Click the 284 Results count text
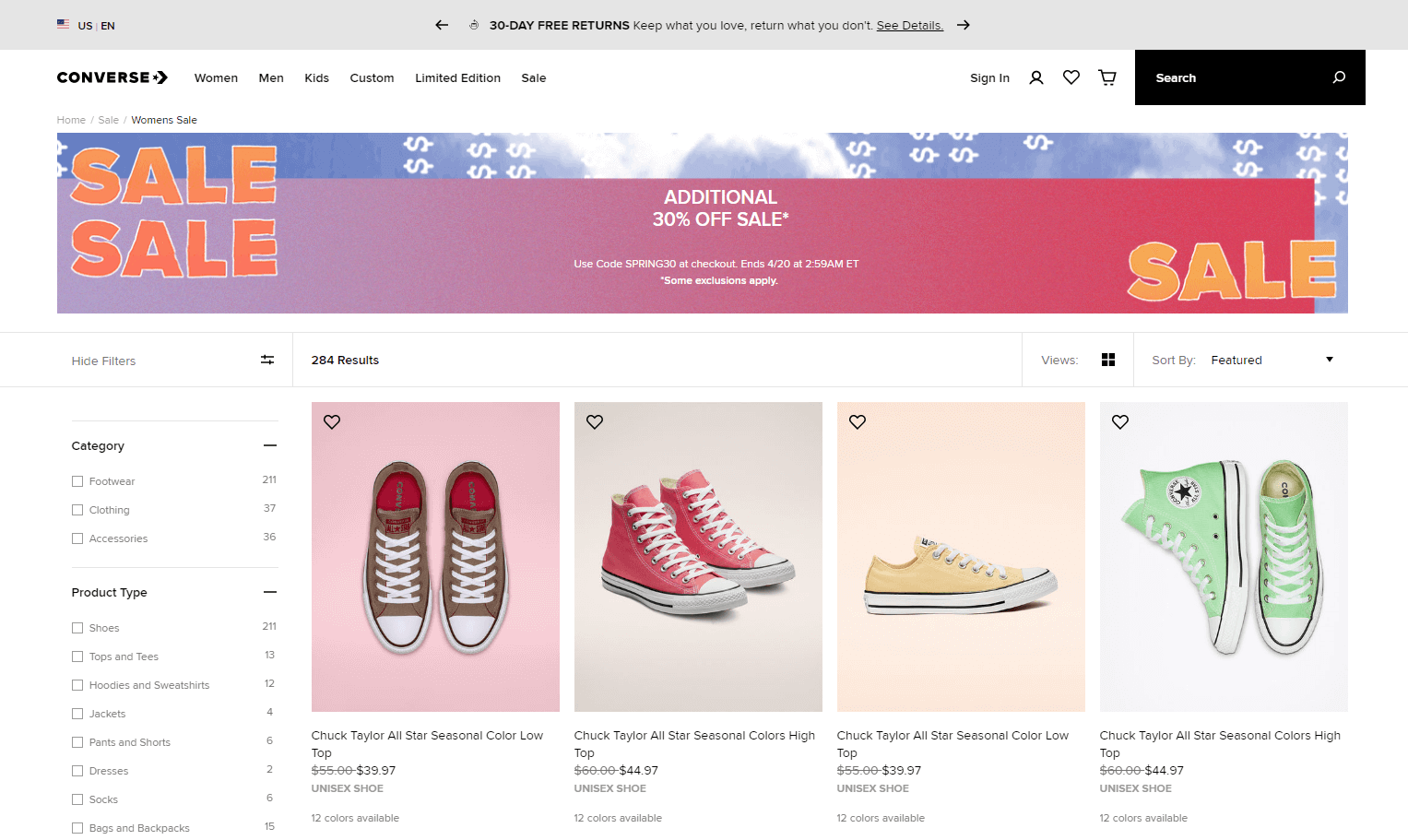1408x840 pixels. [345, 360]
